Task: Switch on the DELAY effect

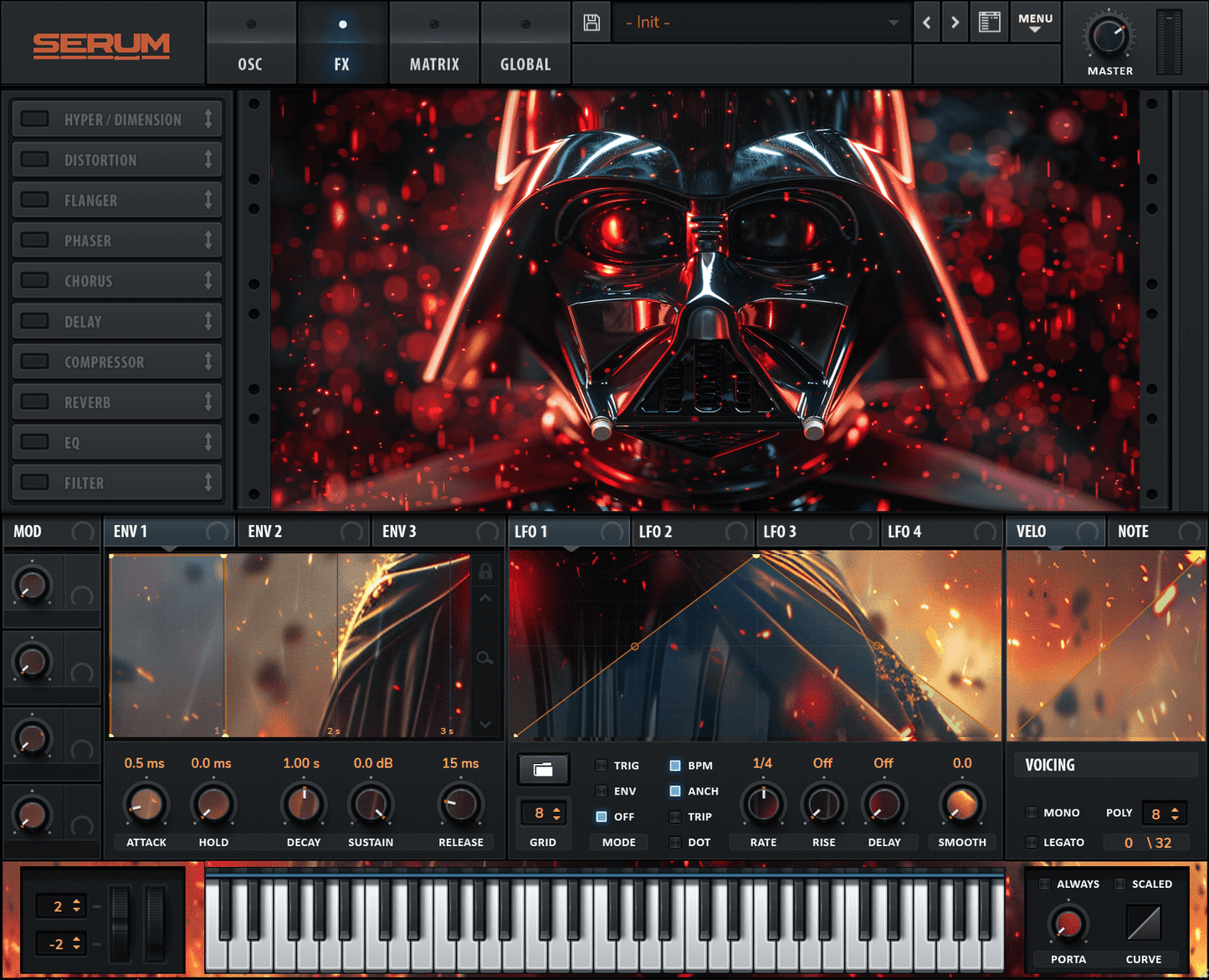Action: [35, 321]
